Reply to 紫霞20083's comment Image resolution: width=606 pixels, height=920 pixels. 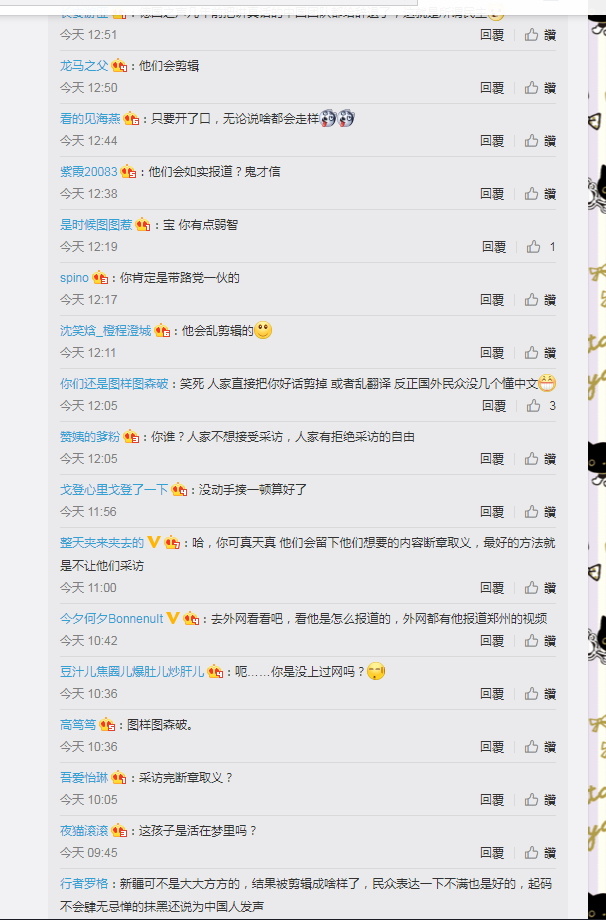492,194
